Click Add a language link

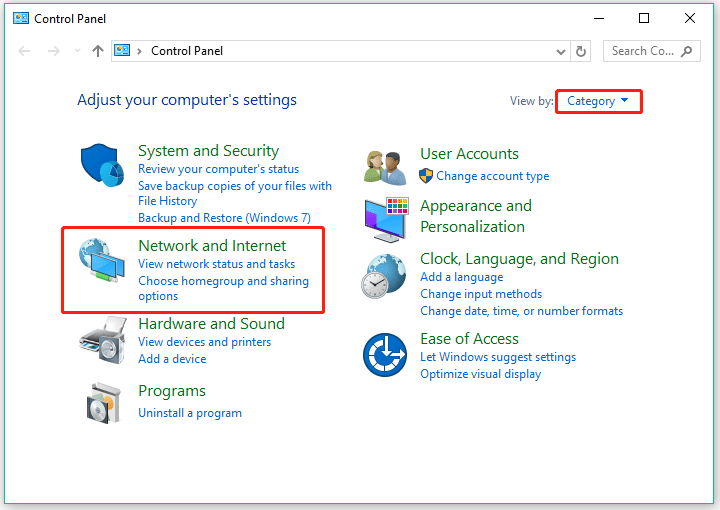(x=462, y=277)
